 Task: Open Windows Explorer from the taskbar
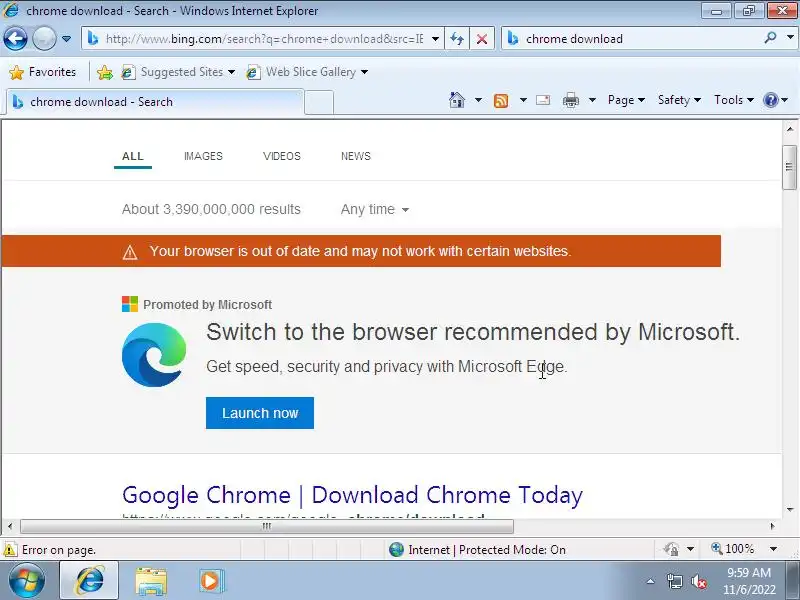pos(151,581)
